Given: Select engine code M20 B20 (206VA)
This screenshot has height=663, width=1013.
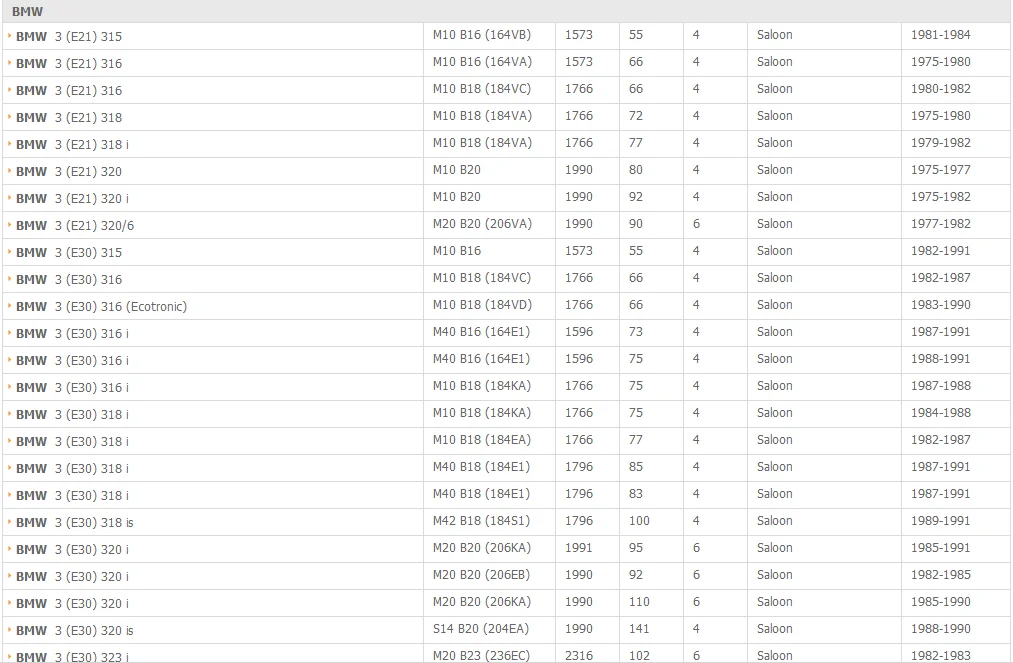Looking at the screenshot, I should 482,224.
